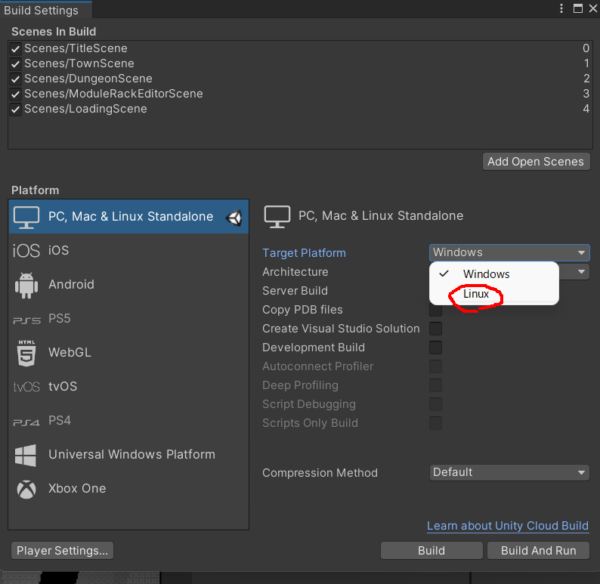
Task: Open the Target Platform dropdown
Action: pyautogui.click(x=509, y=253)
